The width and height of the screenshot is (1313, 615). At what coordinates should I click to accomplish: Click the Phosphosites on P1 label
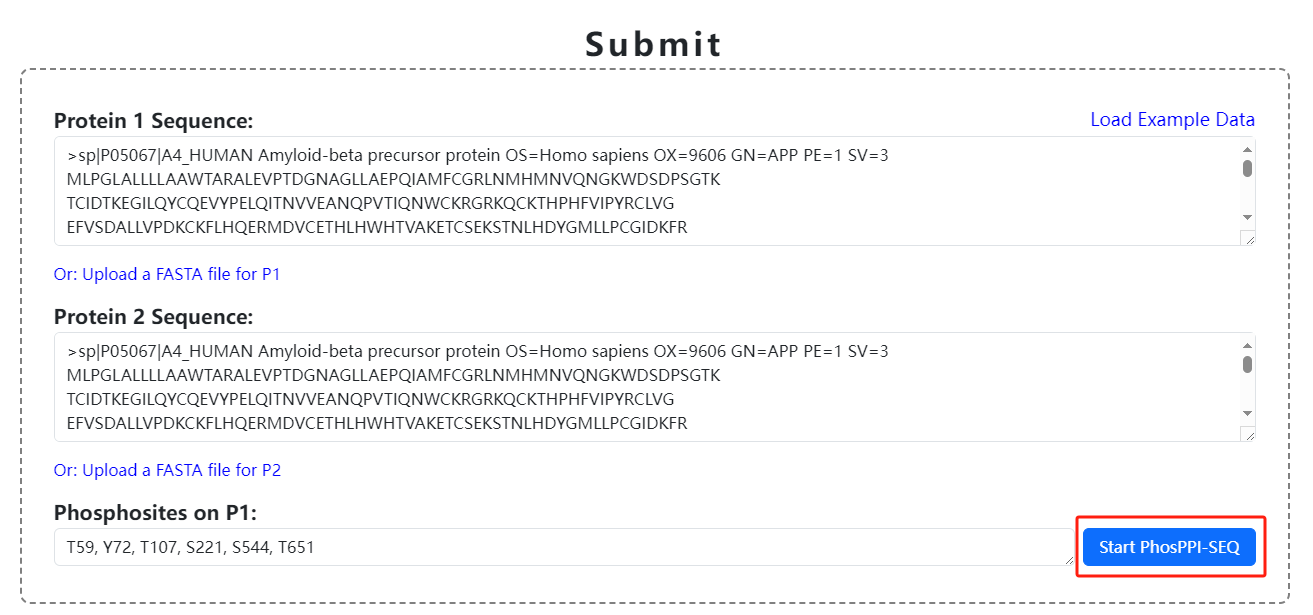coord(156,513)
